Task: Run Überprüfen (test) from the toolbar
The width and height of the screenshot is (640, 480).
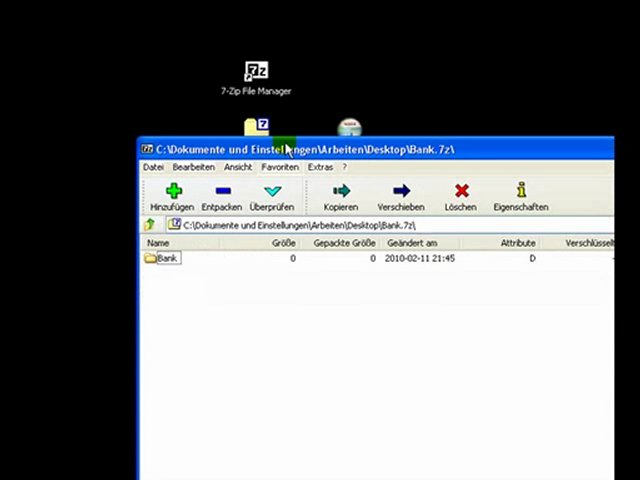Action: [x=271, y=195]
